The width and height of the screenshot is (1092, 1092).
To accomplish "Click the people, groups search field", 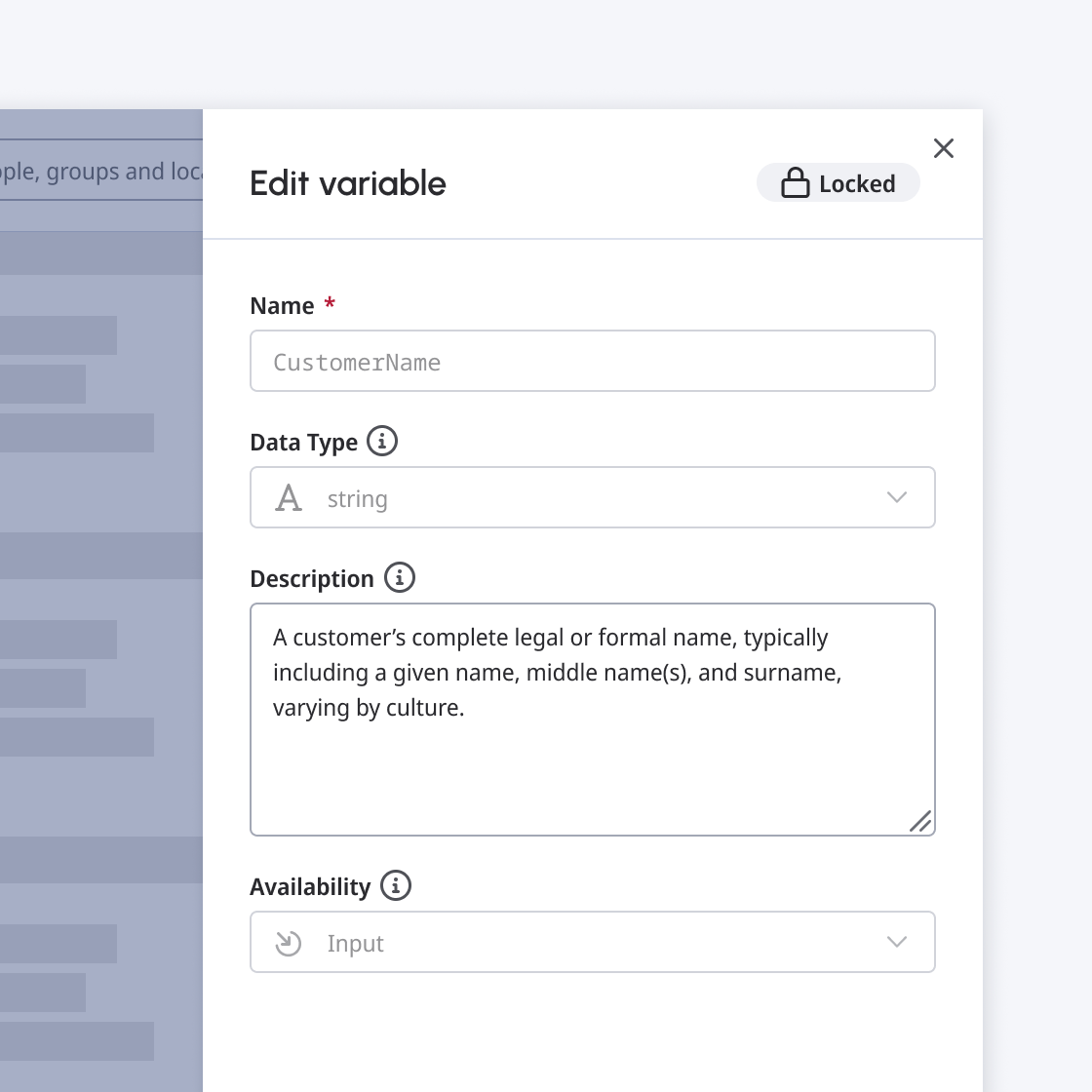I will pyautogui.click(x=101, y=171).
